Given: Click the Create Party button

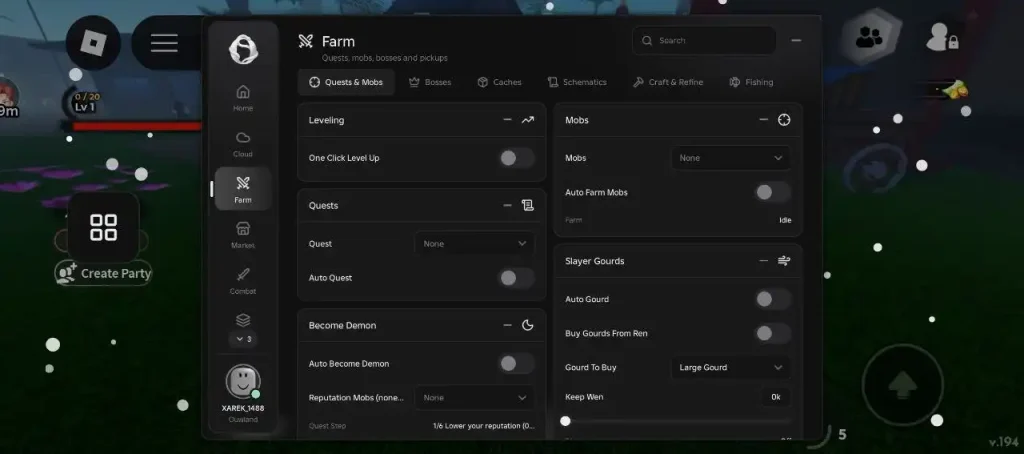Looking at the screenshot, I should (103, 273).
